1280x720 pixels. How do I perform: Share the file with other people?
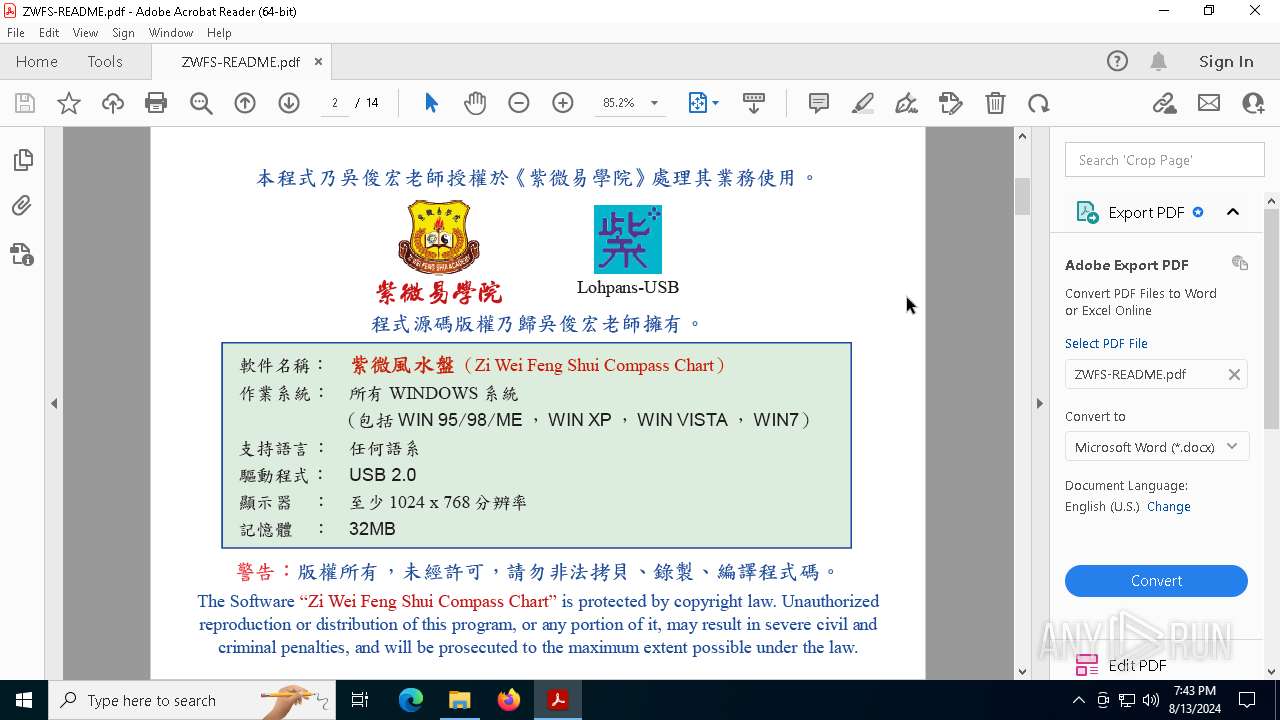click(x=1253, y=103)
